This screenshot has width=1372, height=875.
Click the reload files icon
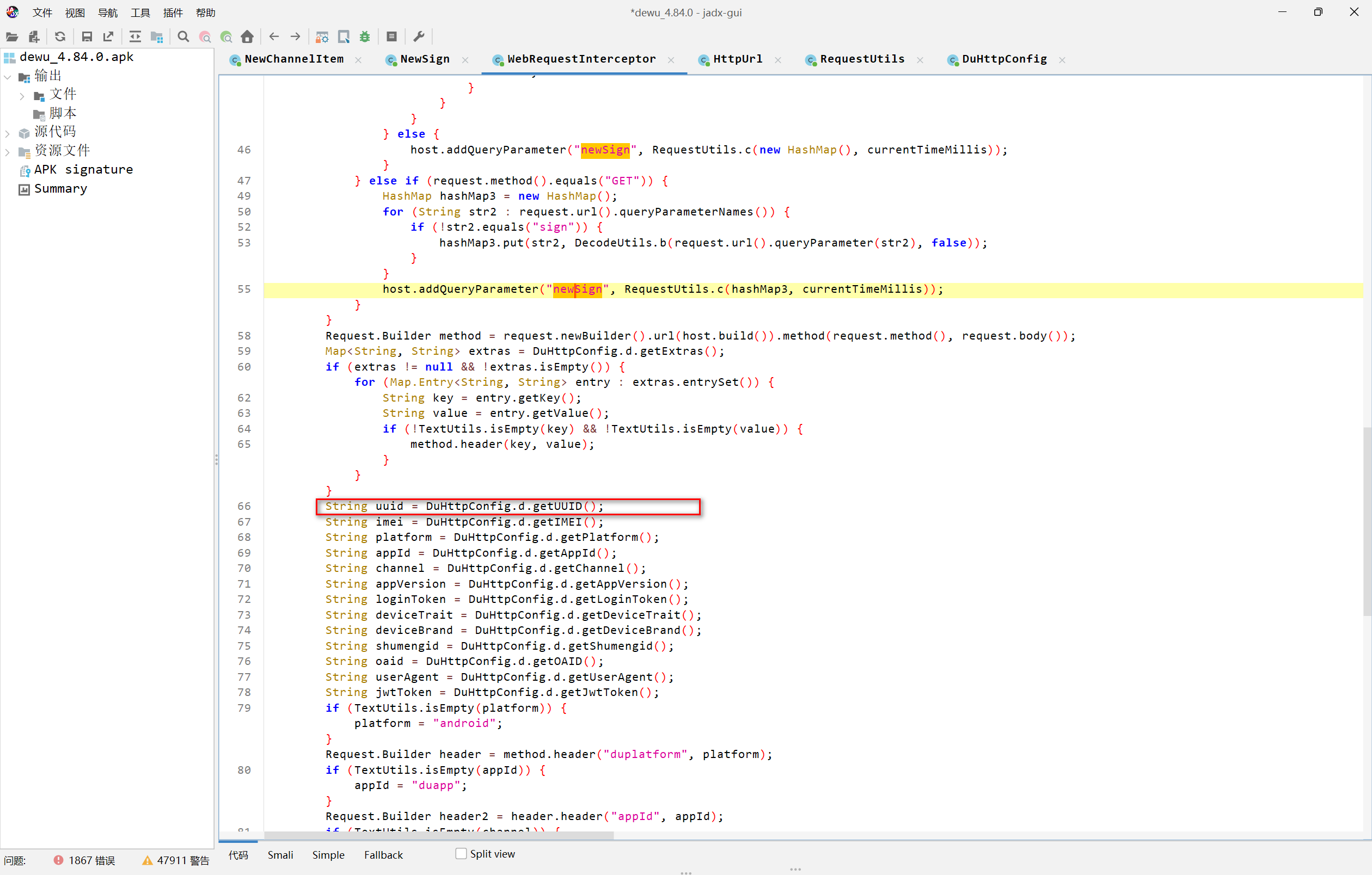(60, 37)
